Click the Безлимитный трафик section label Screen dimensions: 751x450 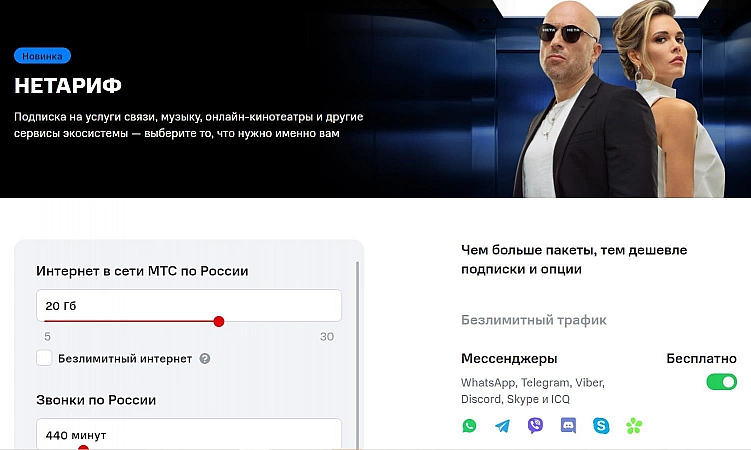534,320
